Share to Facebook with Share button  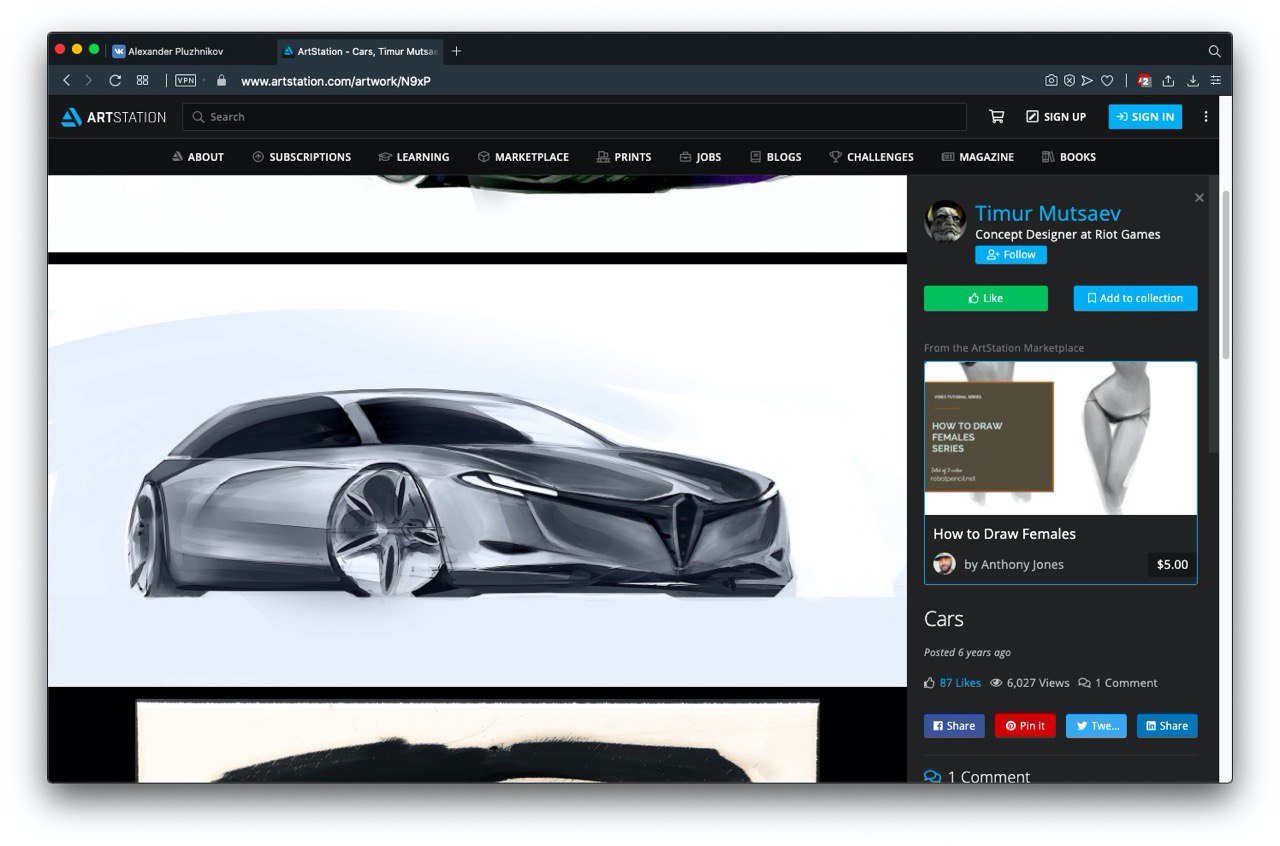coord(954,726)
